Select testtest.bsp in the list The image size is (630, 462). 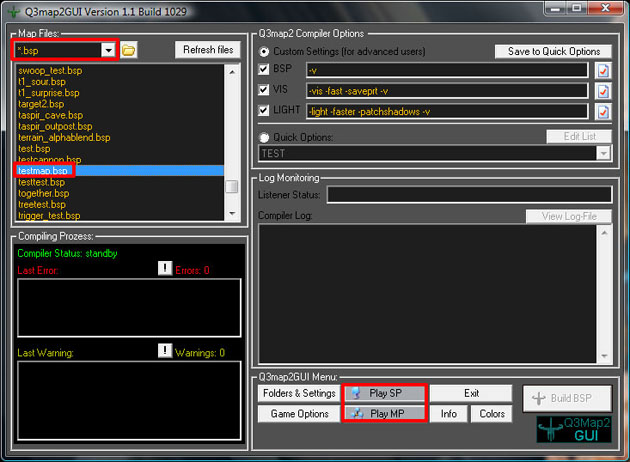click(41, 182)
